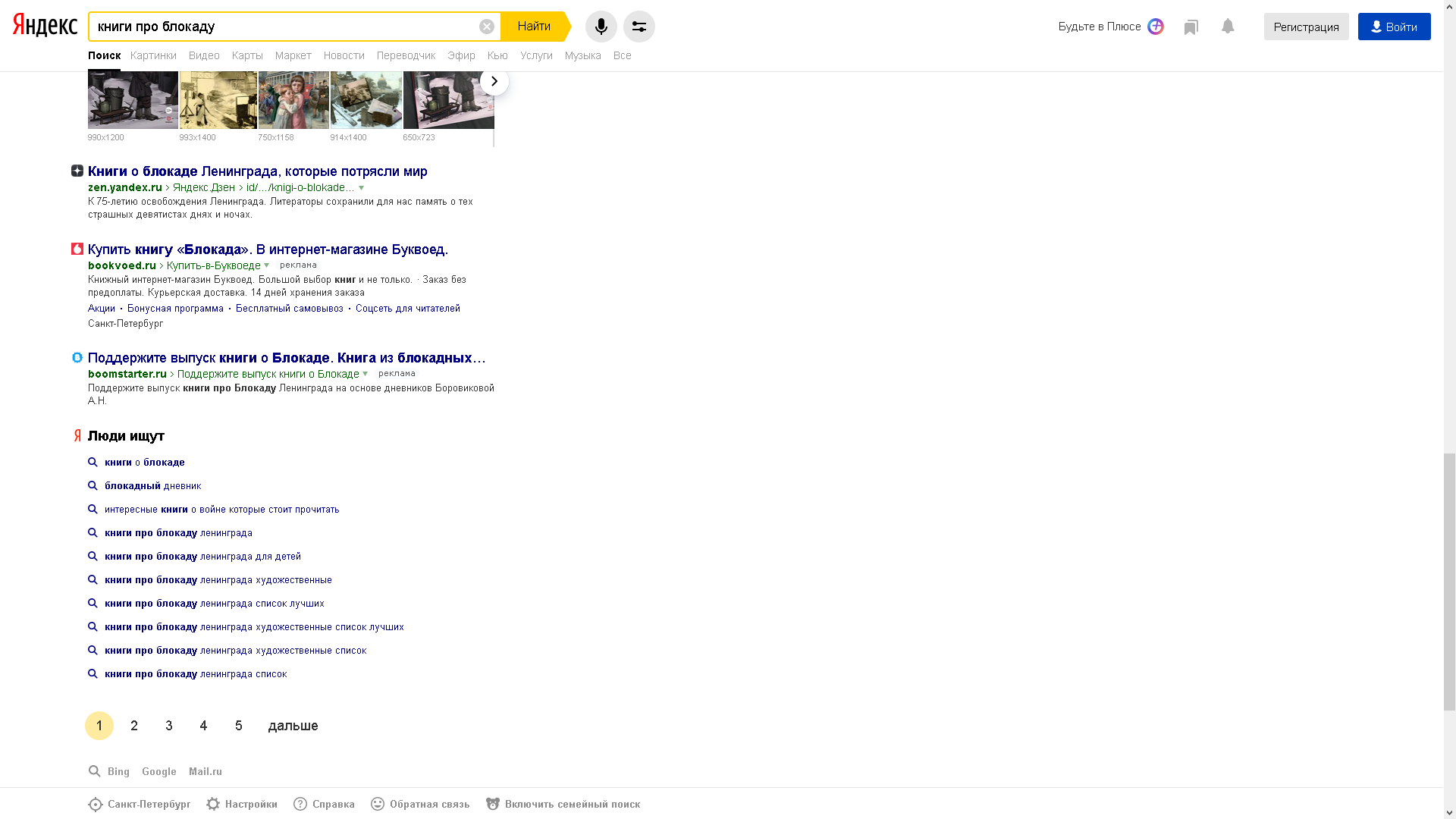1456x819 pixels.
Task: Click the Найти search button
Action: tap(534, 27)
